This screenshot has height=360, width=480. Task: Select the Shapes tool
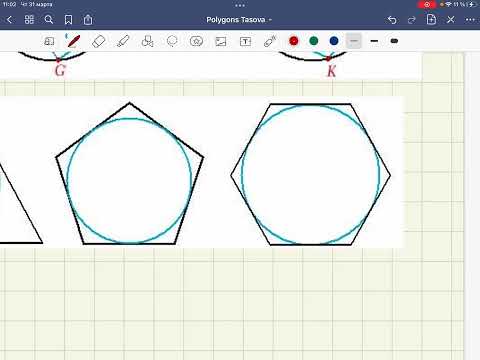147,41
